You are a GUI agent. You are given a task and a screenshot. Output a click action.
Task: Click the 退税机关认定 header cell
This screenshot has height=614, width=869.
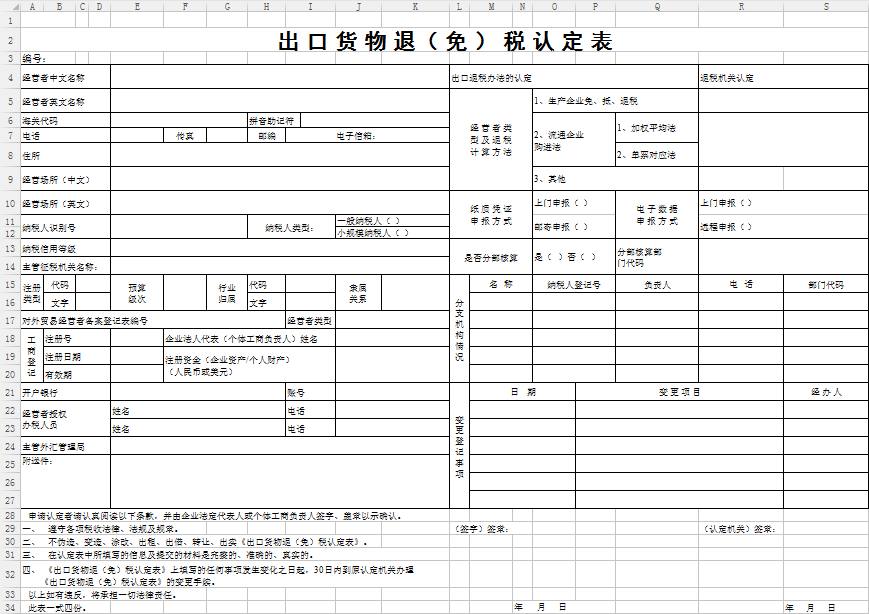pos(783,77)
